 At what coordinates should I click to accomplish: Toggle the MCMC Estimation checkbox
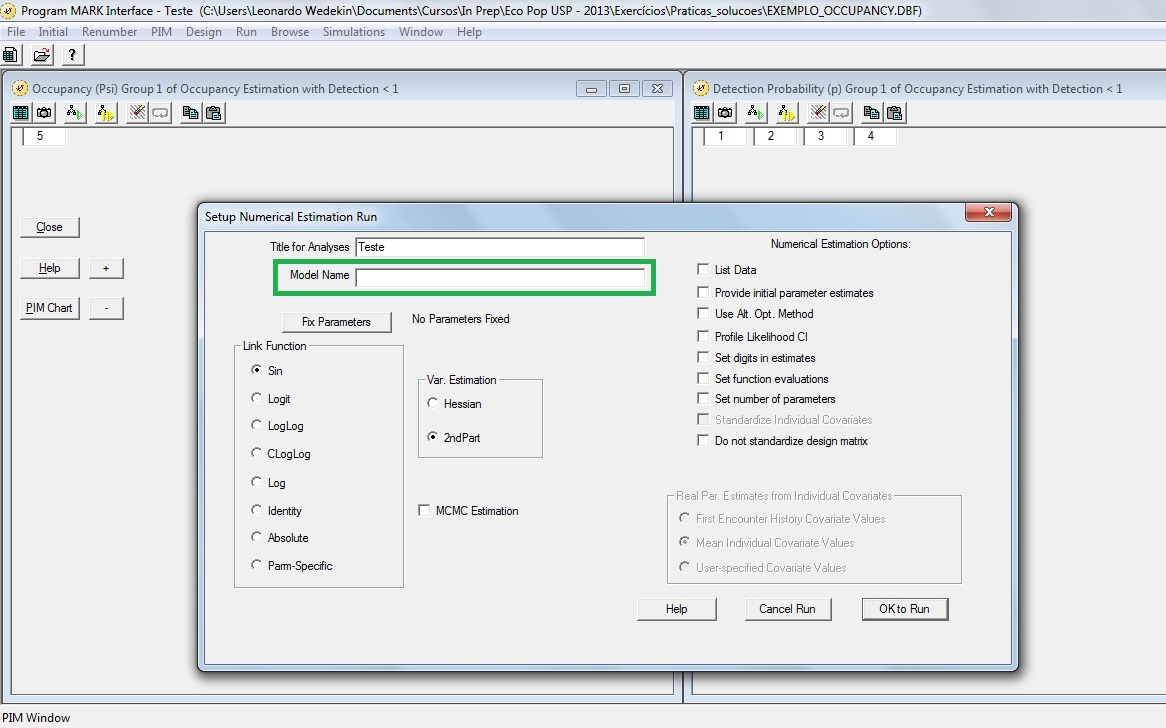[x=424, y=510]
